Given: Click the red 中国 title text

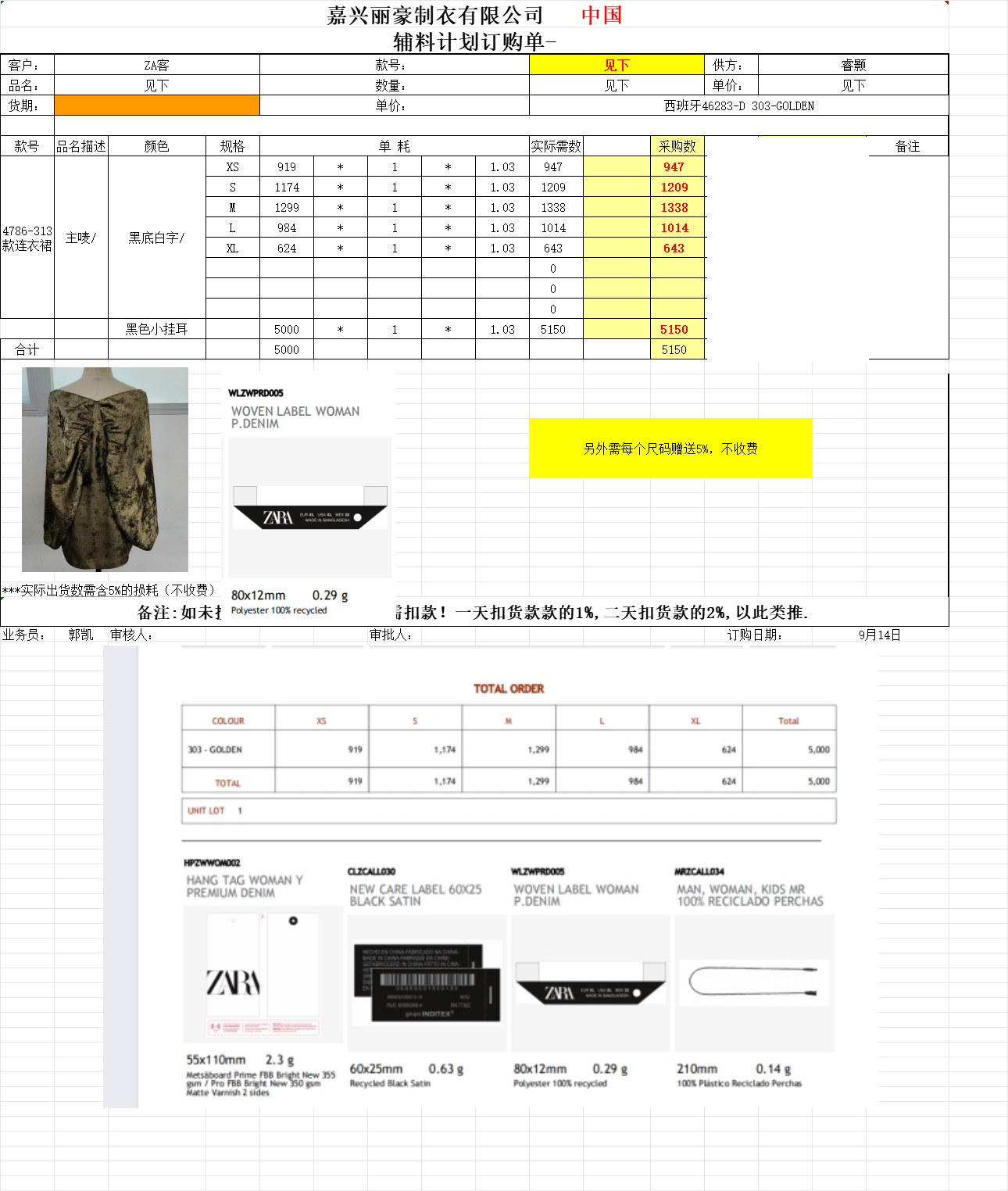Looking at the screenshot, I should [602, 15].
